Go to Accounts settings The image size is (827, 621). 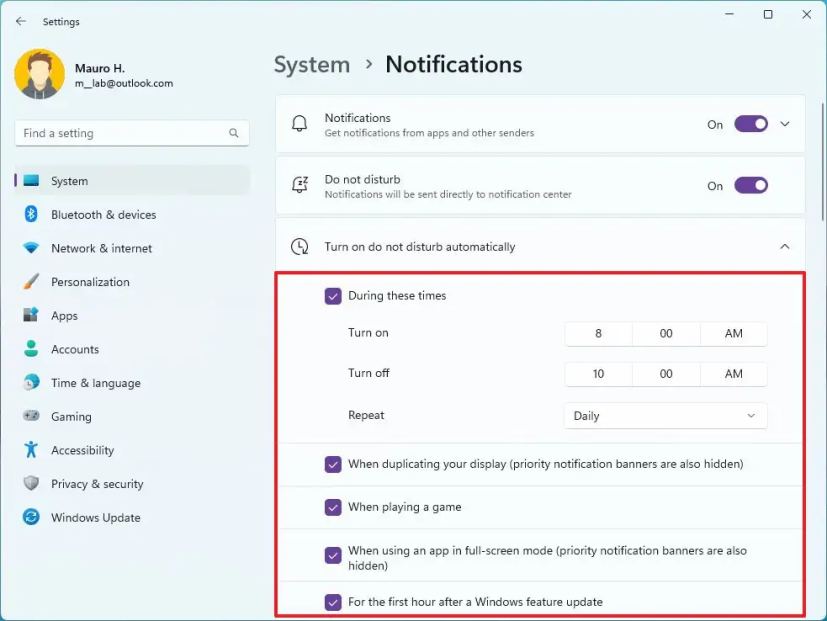[x=132, y=349]
